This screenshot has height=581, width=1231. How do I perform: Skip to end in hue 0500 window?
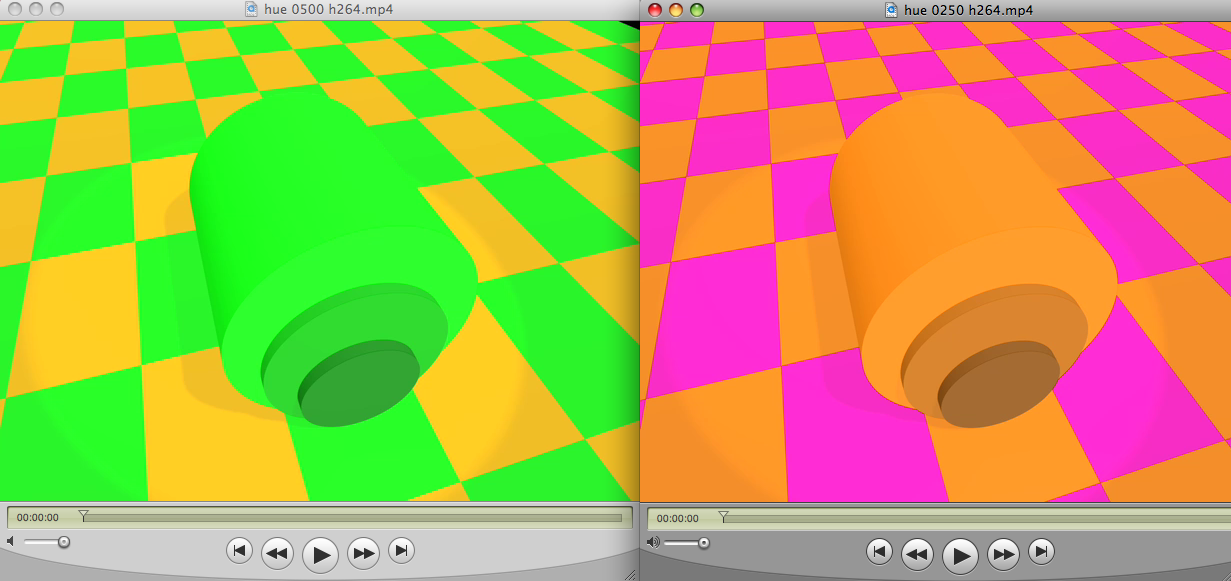click(x=401, y=550)
